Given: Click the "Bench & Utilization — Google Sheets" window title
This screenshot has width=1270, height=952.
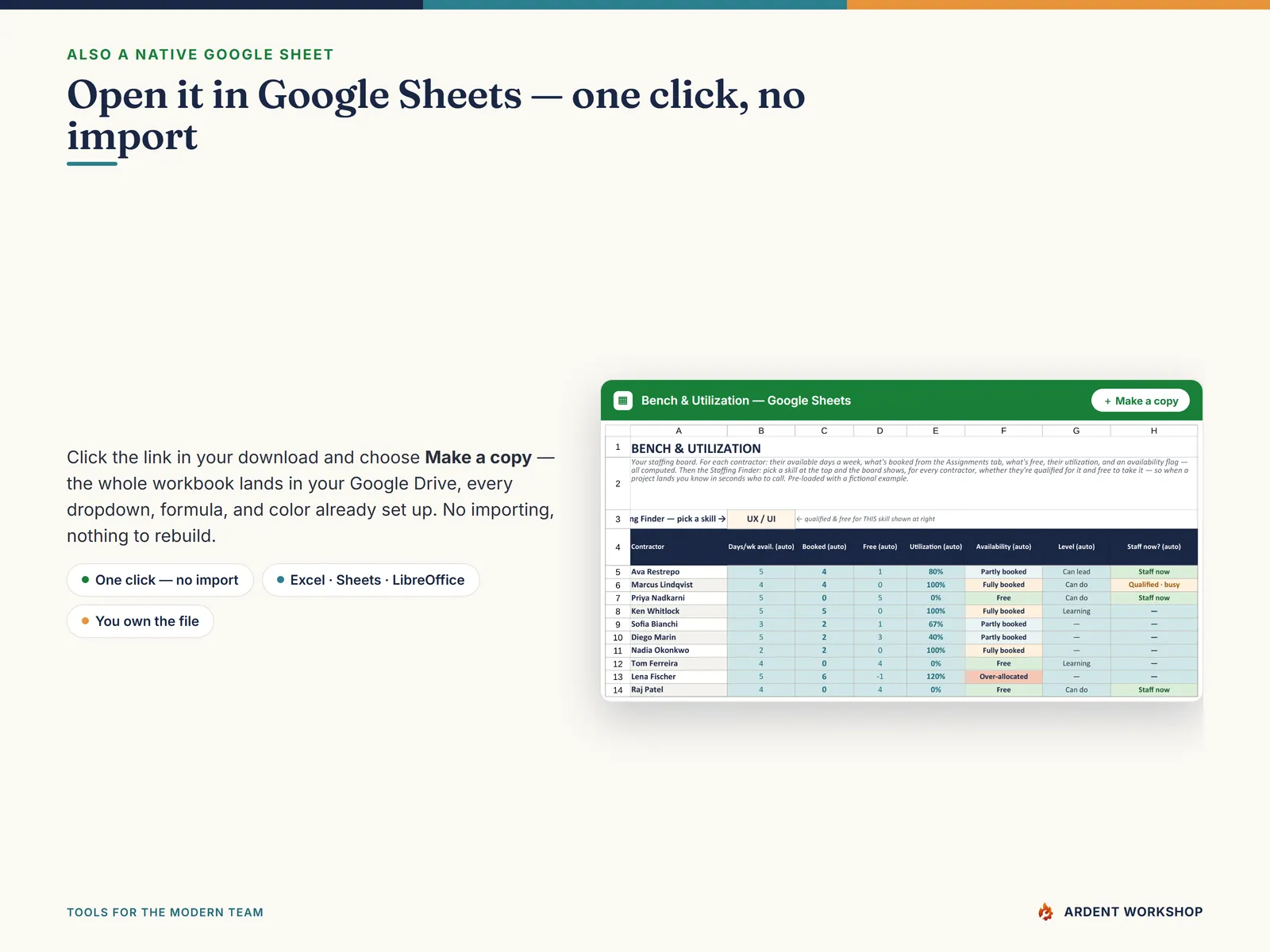Looking at the screenshot, I should click(x=745, y=401).
